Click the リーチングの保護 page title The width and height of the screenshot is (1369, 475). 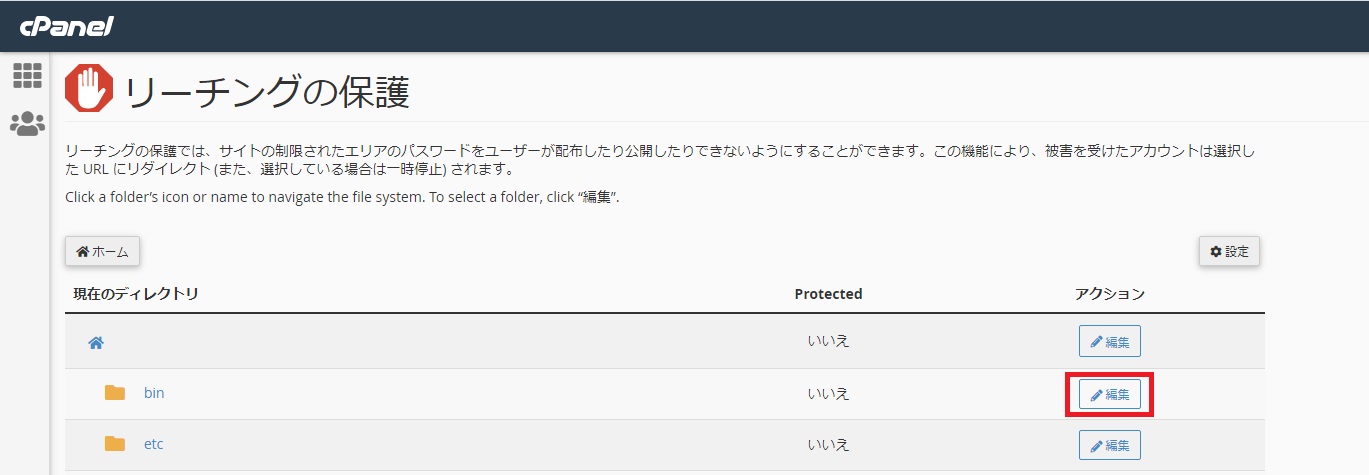[x=266, y=91]
